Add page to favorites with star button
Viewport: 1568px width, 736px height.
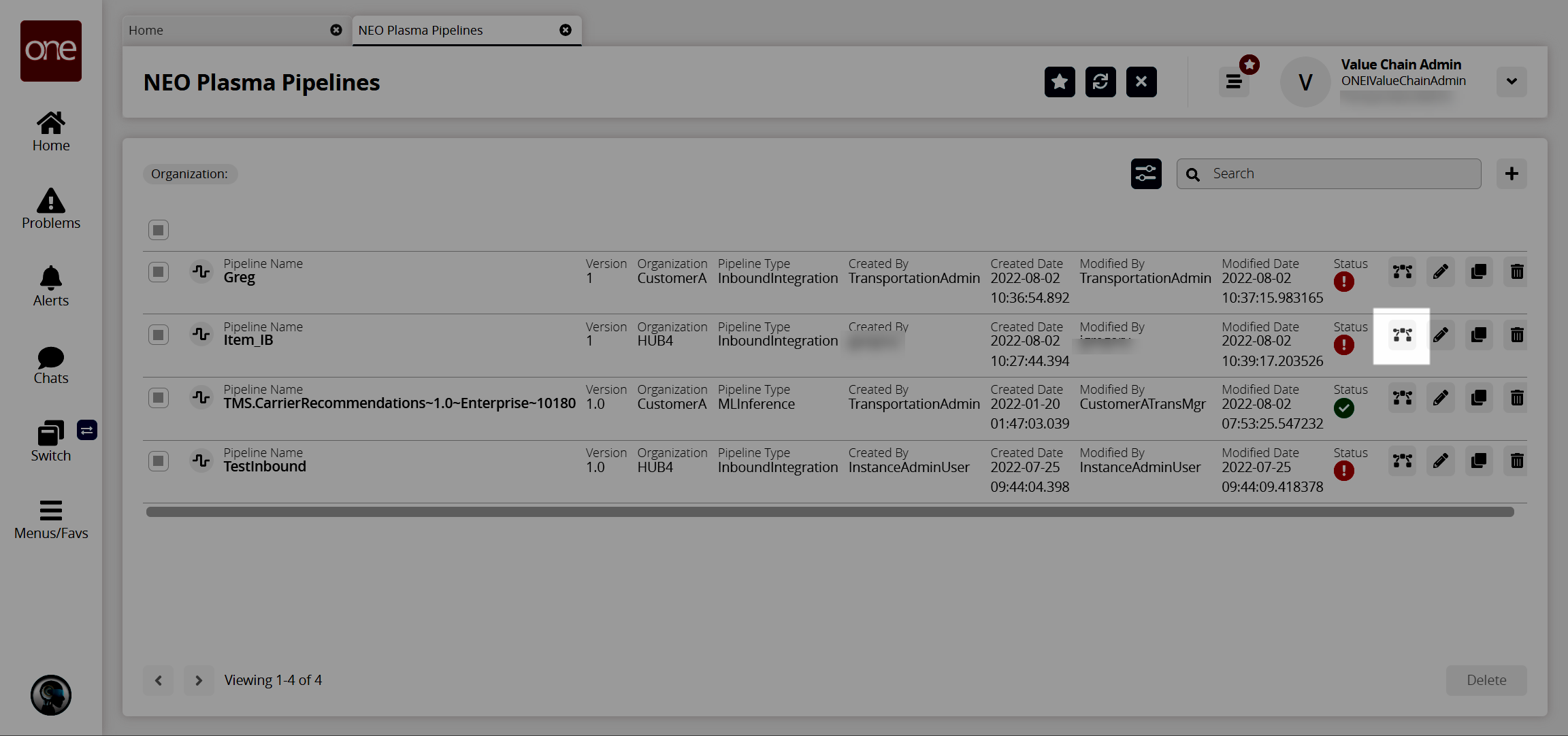[1060, 82]
